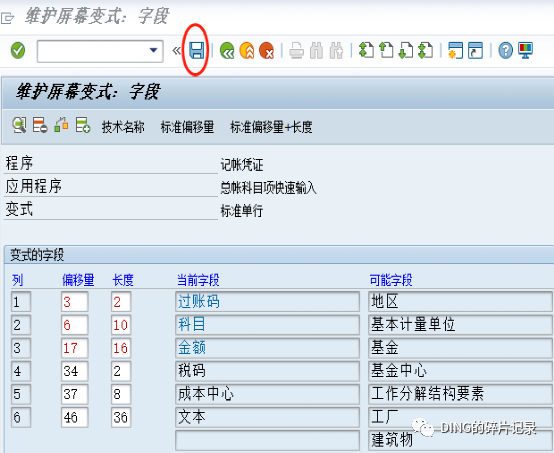Click length field with value 10
The height and width of the screenshot is (453, 554).
(121, 325)
